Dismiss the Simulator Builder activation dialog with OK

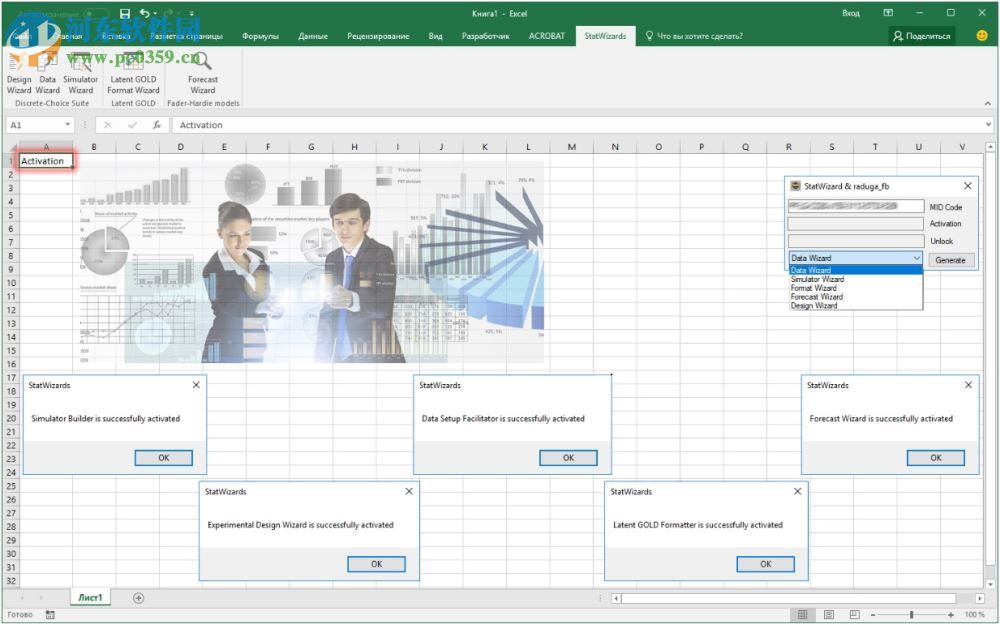pyautogui.click(x=163, y=457)
